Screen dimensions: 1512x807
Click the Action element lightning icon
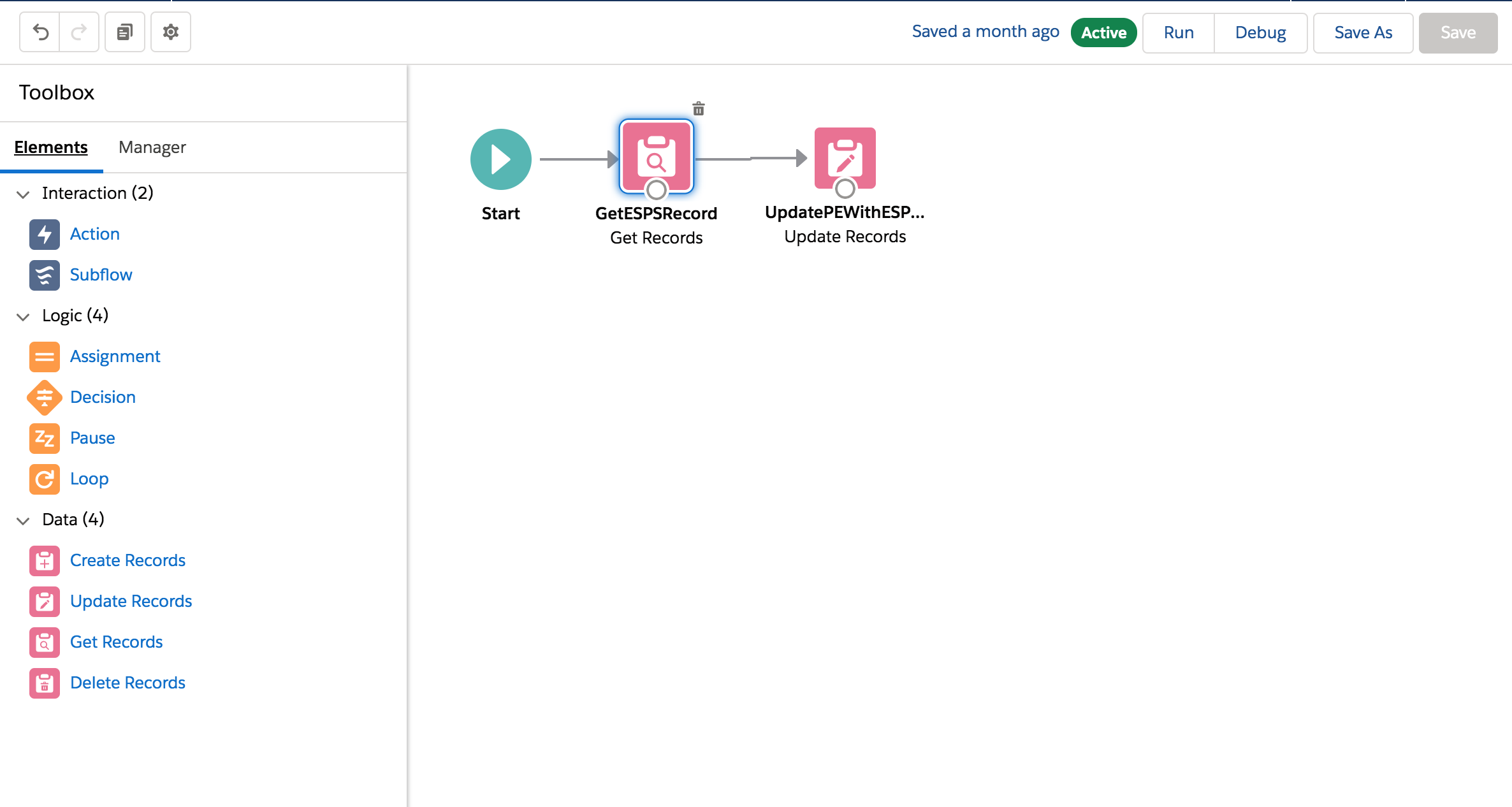pos(45,235)
